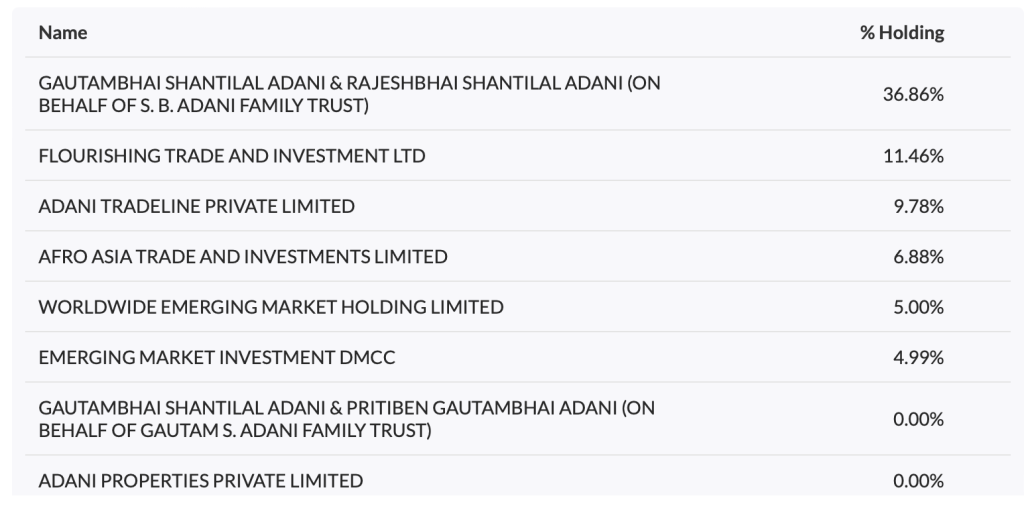Image resolution: width=1024 pixels, height=508 pixels.
Task: Select the S. B. Adani Family Trust entry
Action: (x=349, y=94)
